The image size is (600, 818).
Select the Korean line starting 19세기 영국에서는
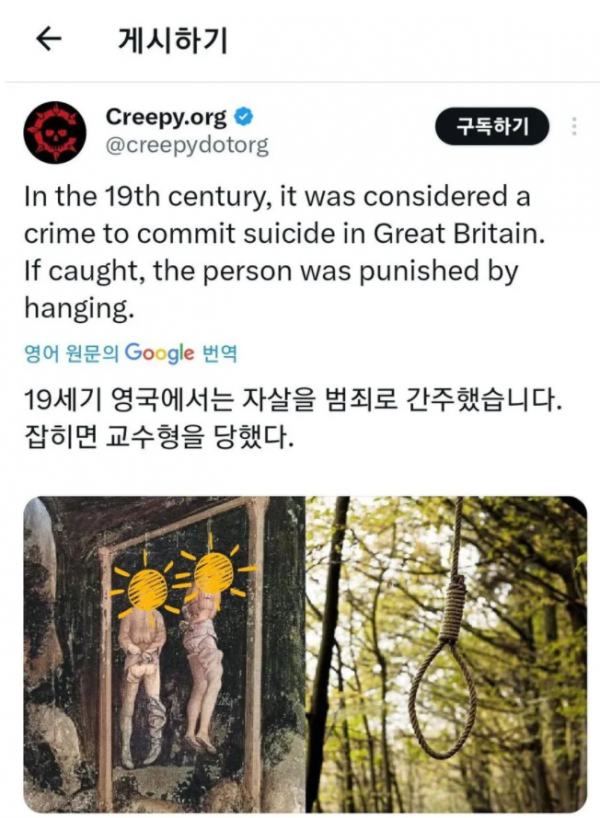tap(293, 400)
